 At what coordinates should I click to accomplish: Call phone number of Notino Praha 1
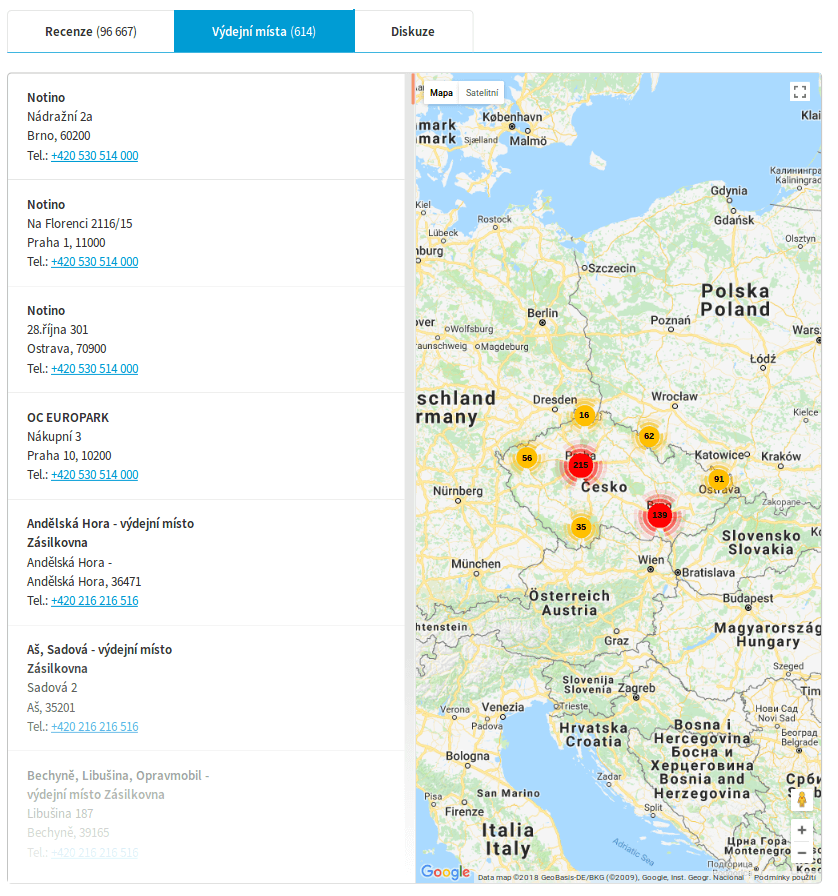[x=95, y=262]
